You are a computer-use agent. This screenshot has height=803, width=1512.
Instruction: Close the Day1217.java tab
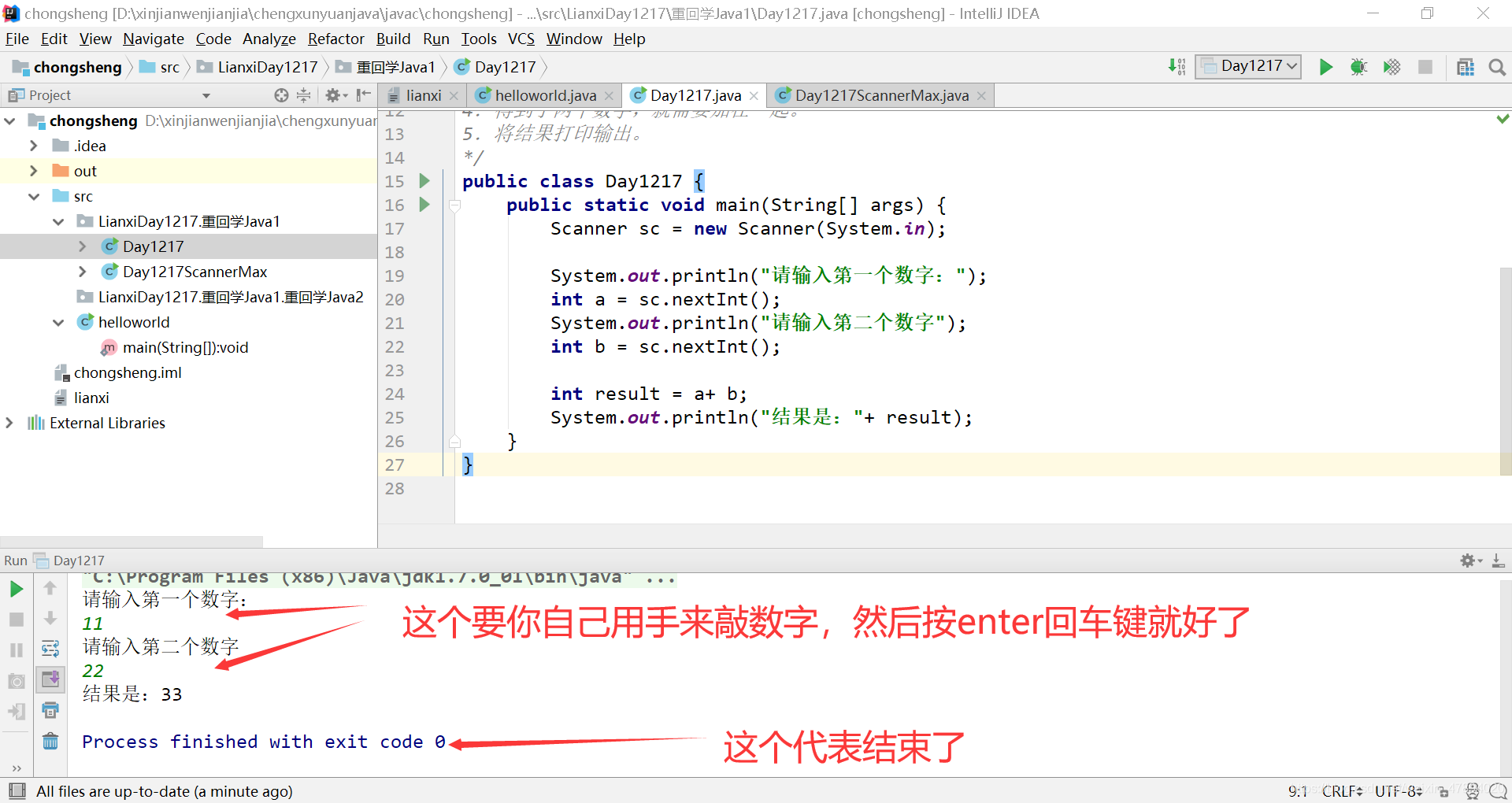[754, 96]
